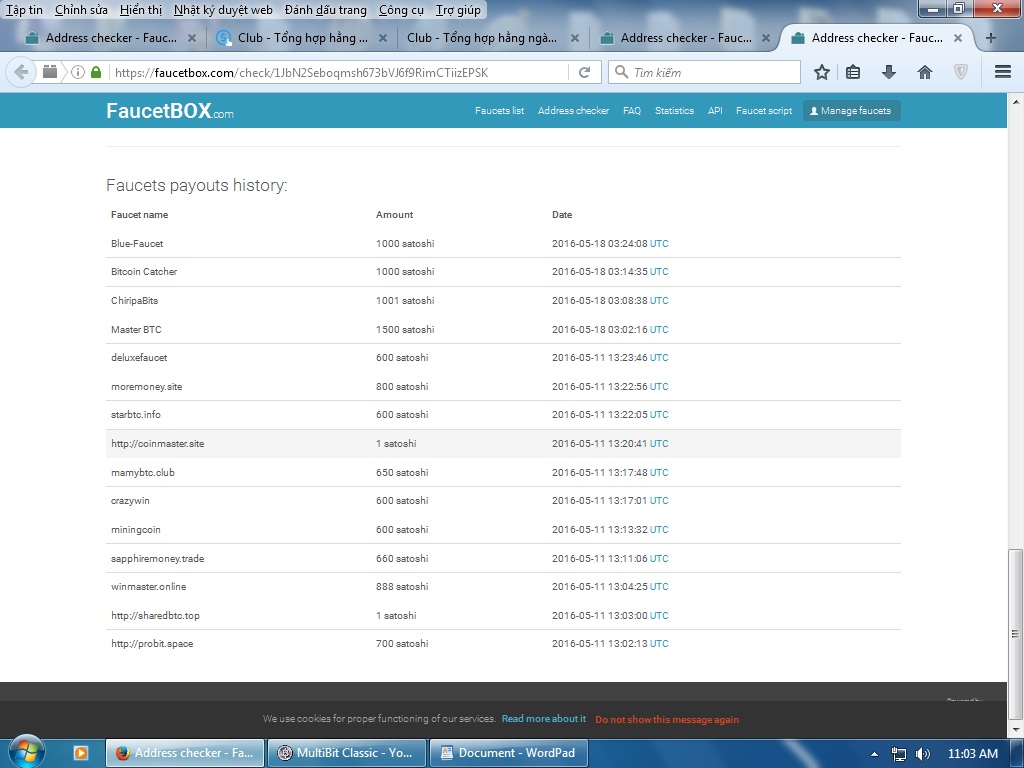Click the sapphiremoney.trade faucet name

coord(157,559)
